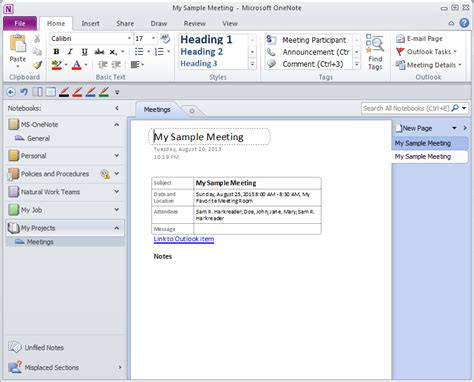Select the green pen in quick access toolbar
The height and width of the screenshot is (382, 474).
(x=104, y=92)
